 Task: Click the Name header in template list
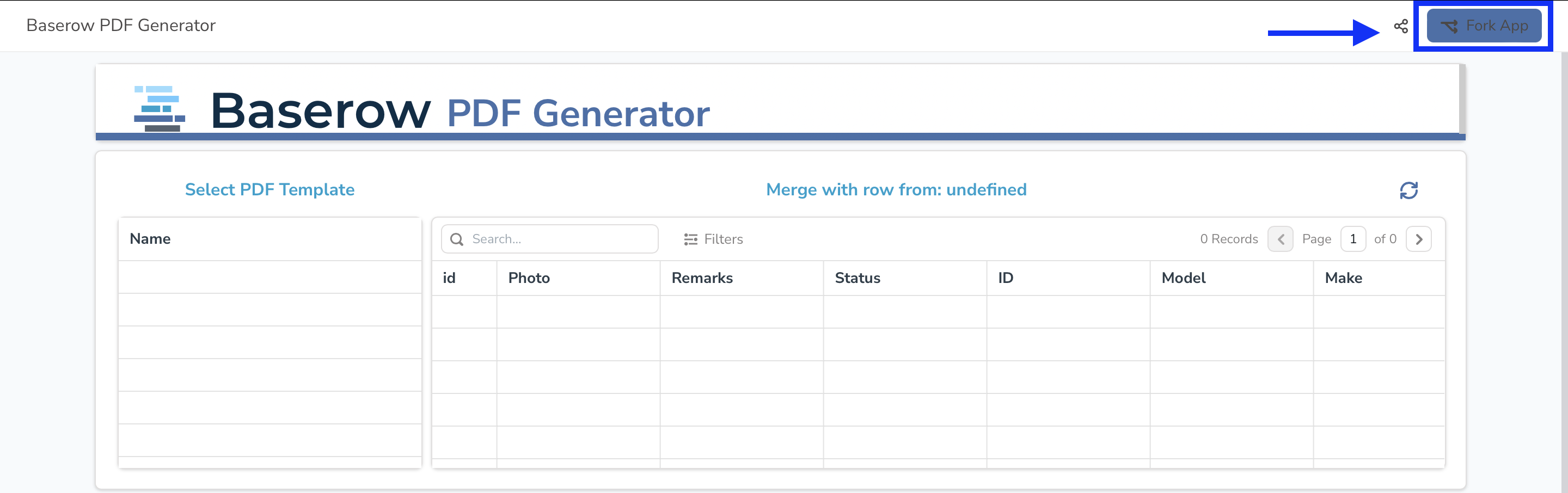[150, 238]
